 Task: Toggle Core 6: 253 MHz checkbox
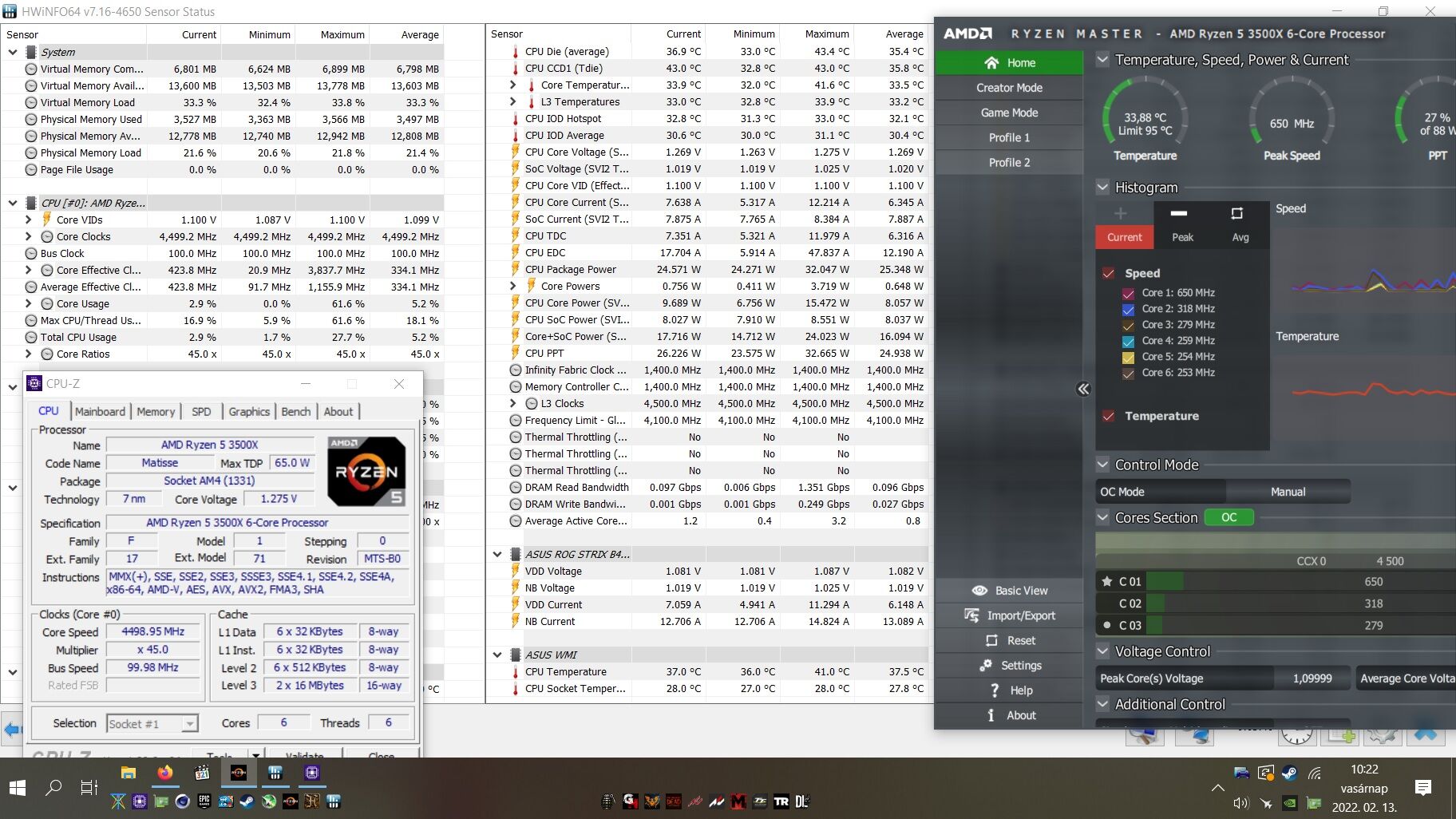pos(1128,373)
